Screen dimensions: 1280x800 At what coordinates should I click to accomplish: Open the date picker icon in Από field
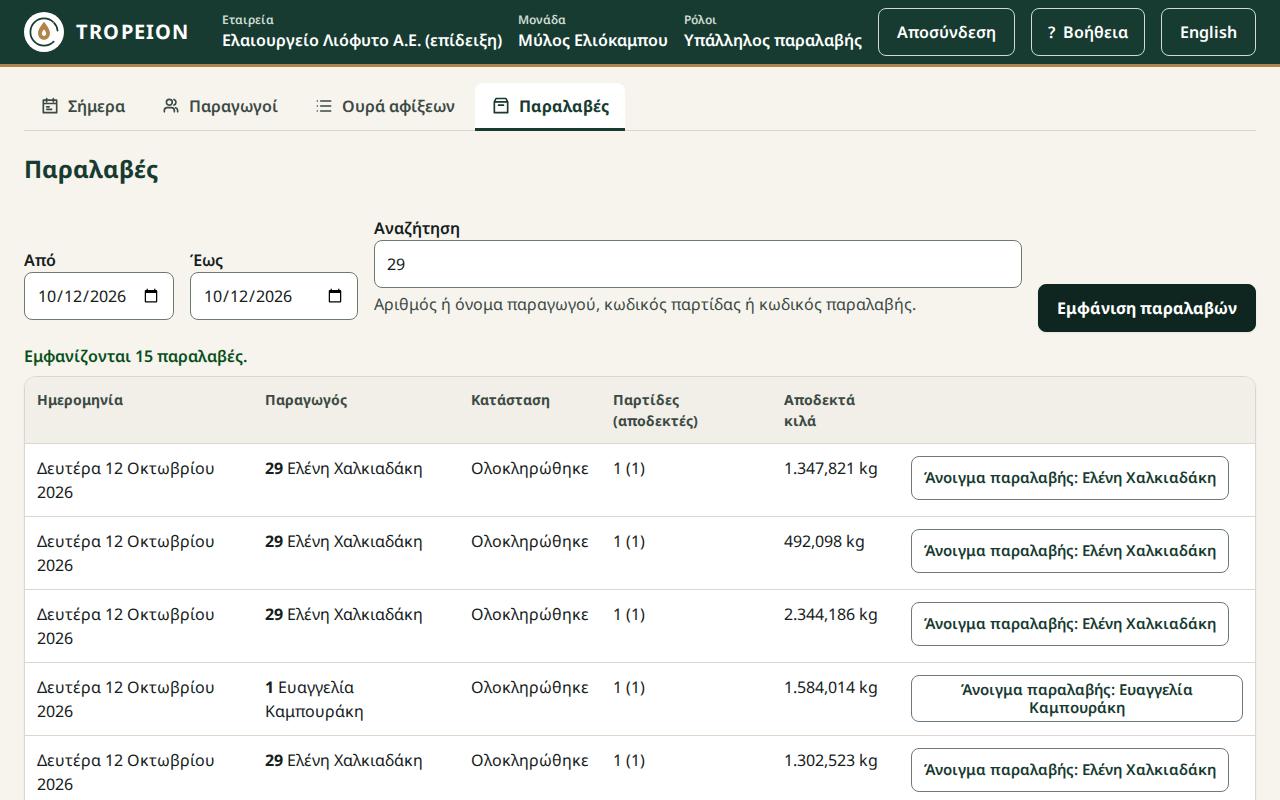(151, 296)
